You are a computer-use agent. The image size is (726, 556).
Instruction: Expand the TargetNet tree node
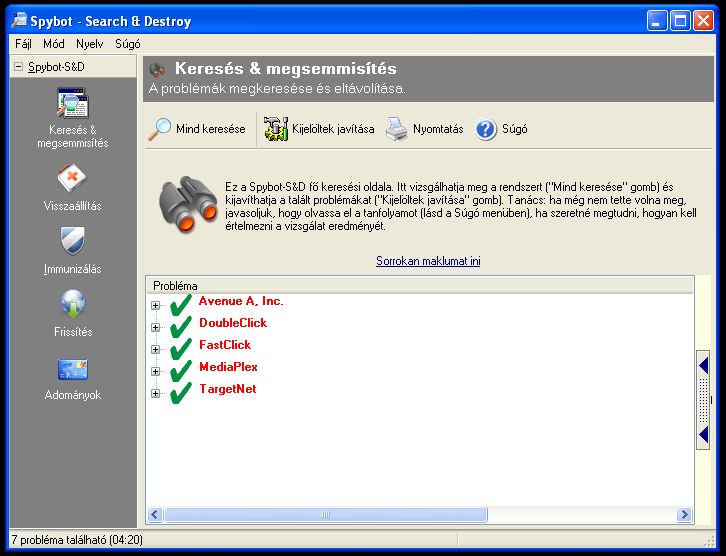(156, 394)
